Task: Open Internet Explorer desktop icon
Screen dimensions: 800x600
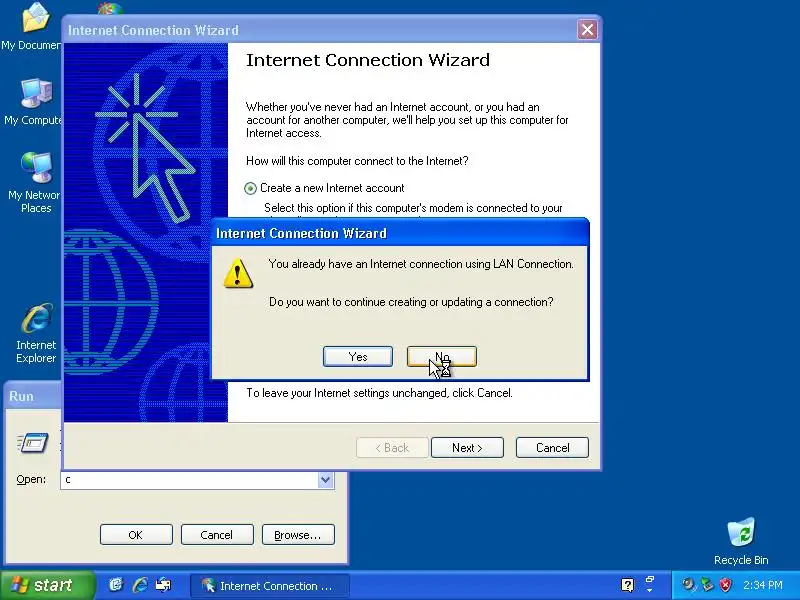Action: pyautogui.click(x=36, y=333)
